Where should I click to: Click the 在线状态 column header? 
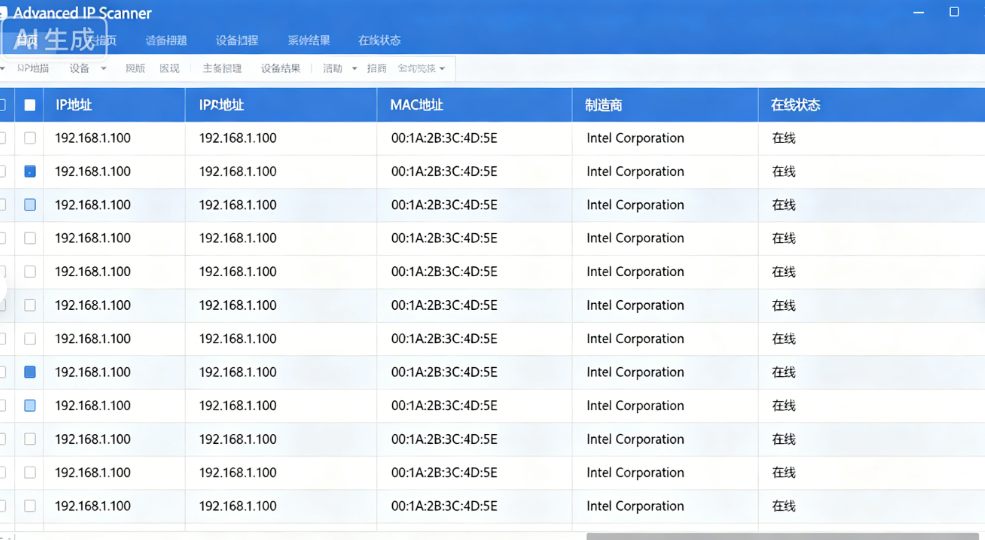tap(795, 105)
